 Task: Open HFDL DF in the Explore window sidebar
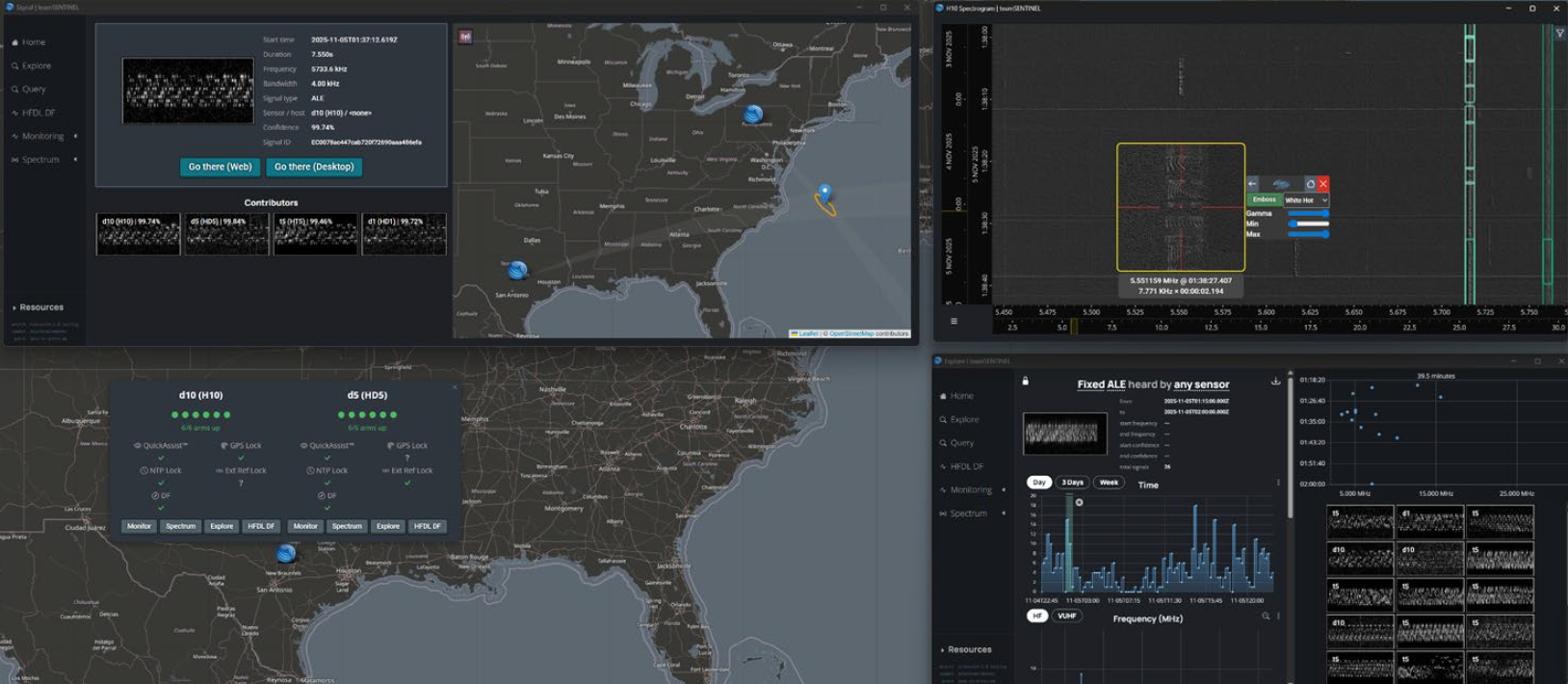coord(962,466)
